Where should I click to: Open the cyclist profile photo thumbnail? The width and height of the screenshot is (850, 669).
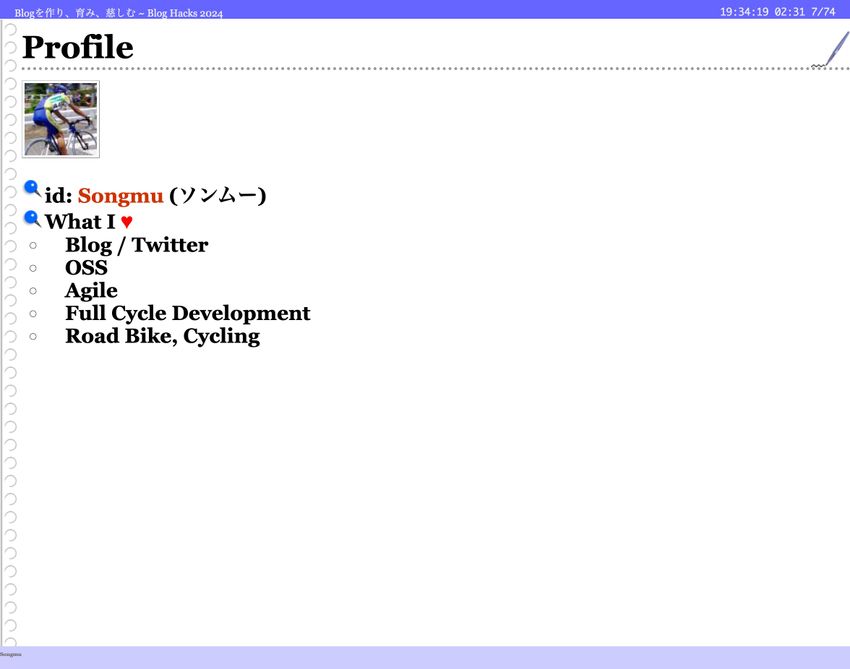coord(61,120)
